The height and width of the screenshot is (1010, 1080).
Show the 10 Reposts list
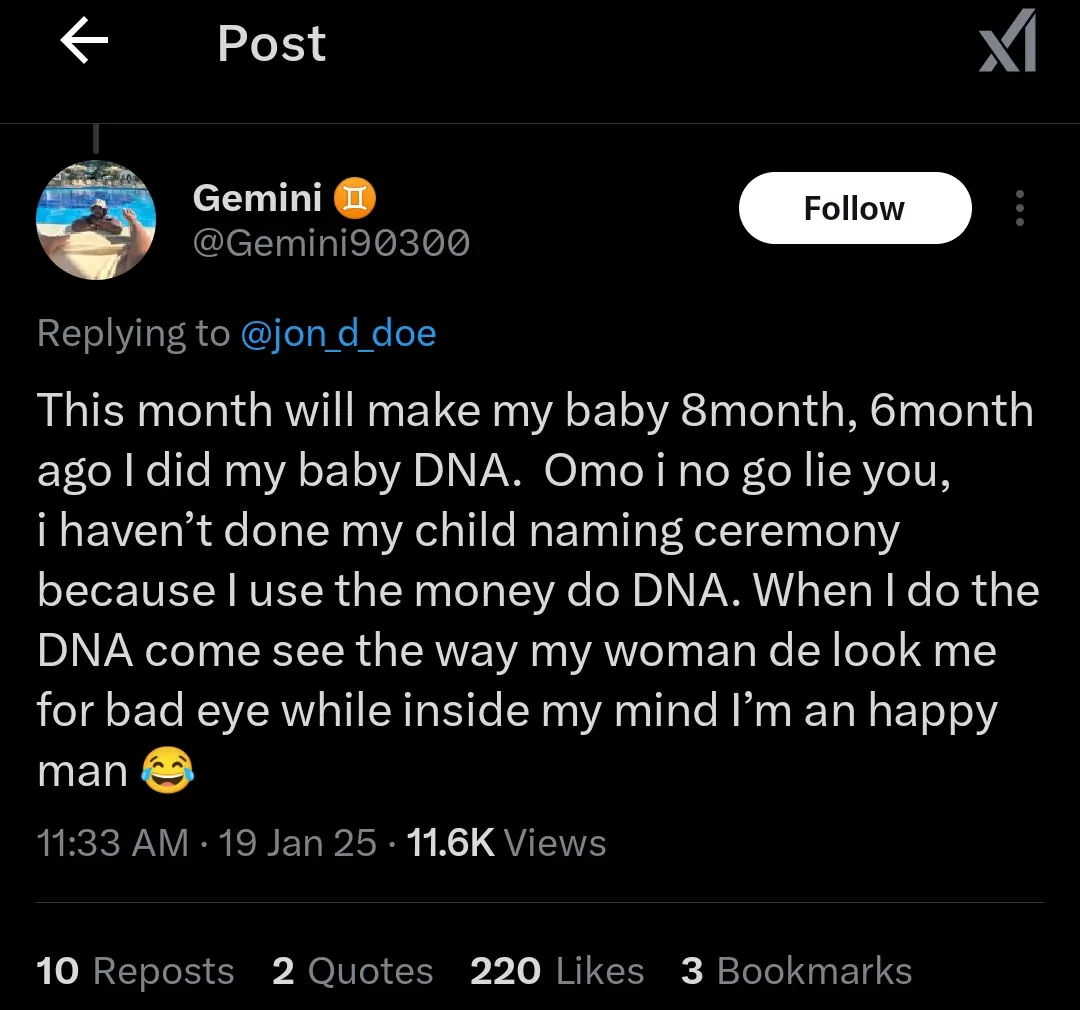(x=135, y=971)
